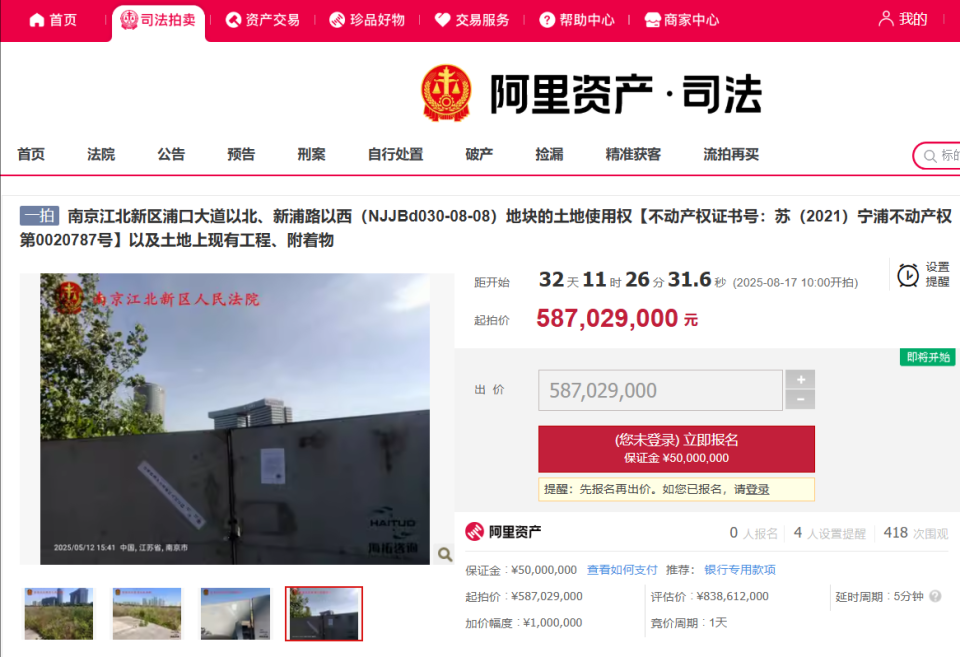
Task: Select the second thumbnail image
Action: 147,614
